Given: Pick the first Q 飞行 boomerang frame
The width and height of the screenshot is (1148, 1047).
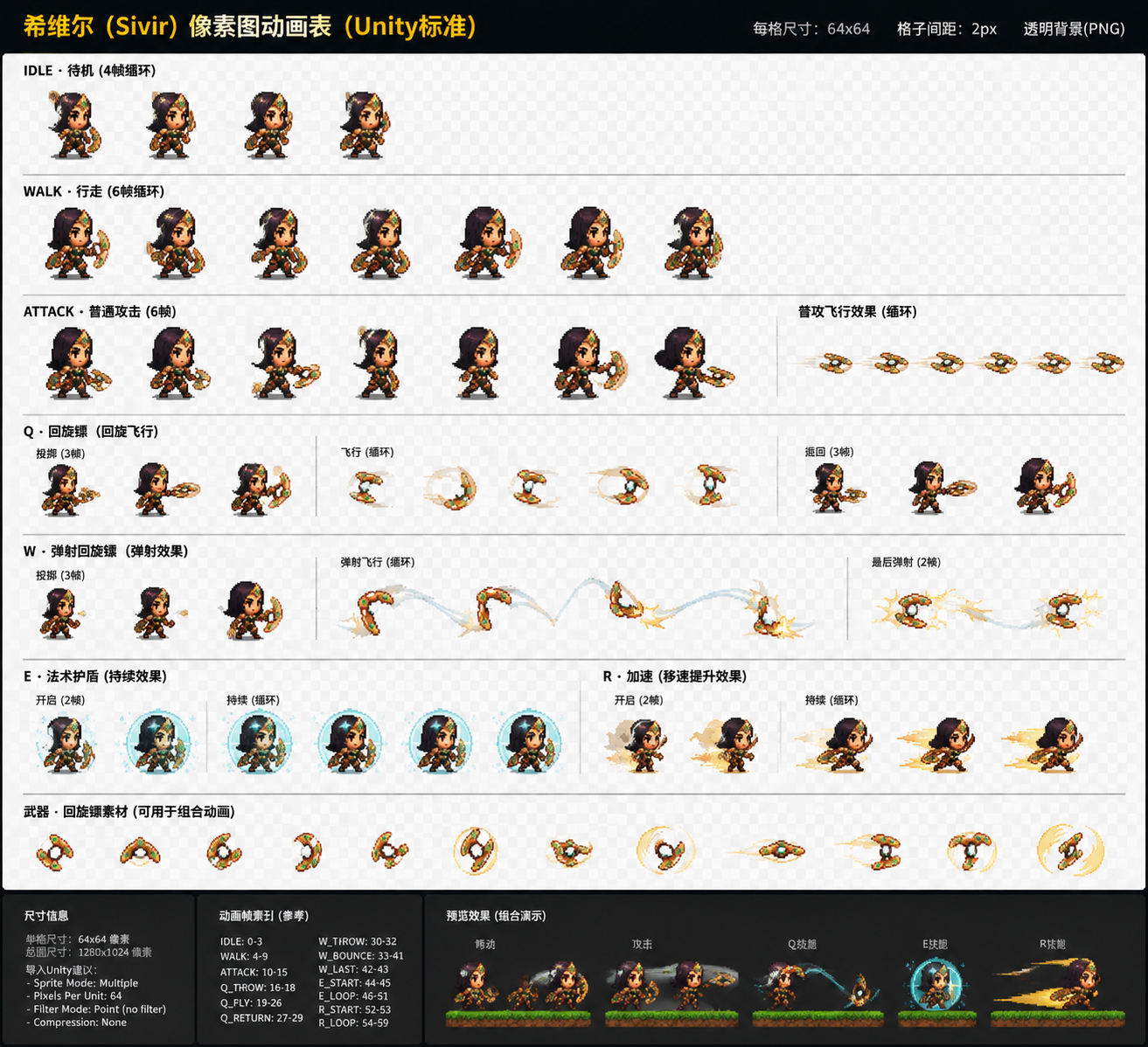Looking at the screenshot, I should point(370,488).
